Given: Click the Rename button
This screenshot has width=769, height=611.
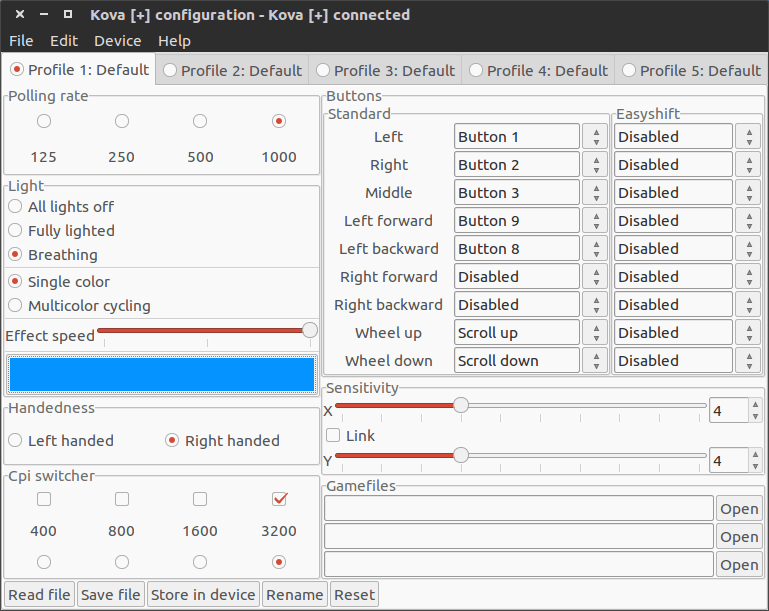Looking at the screenshot, I should coord(295,595).
